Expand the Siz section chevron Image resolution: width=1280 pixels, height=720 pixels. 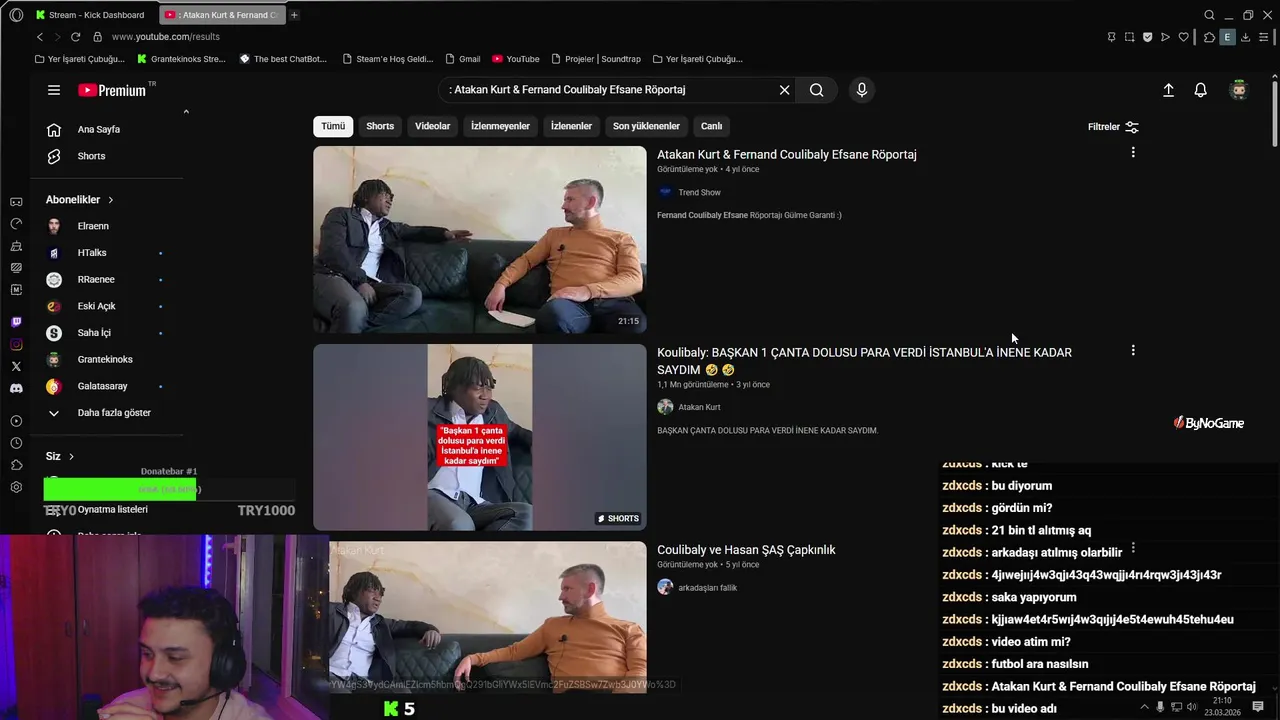71,456
